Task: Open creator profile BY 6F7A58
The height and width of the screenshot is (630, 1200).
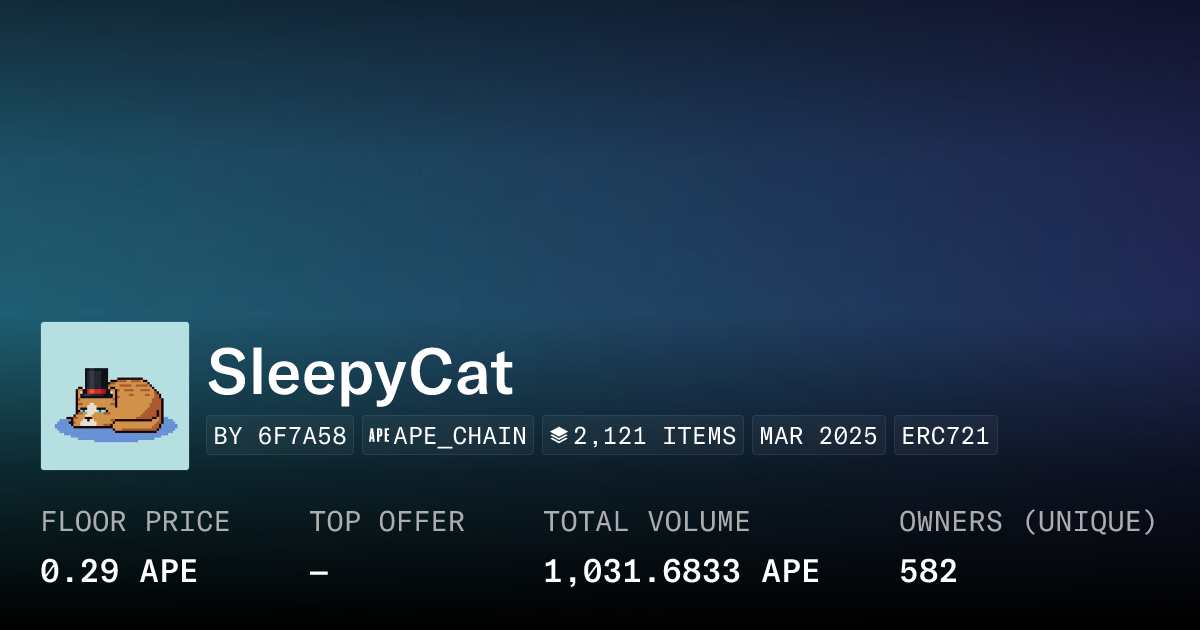Action: 280,436
